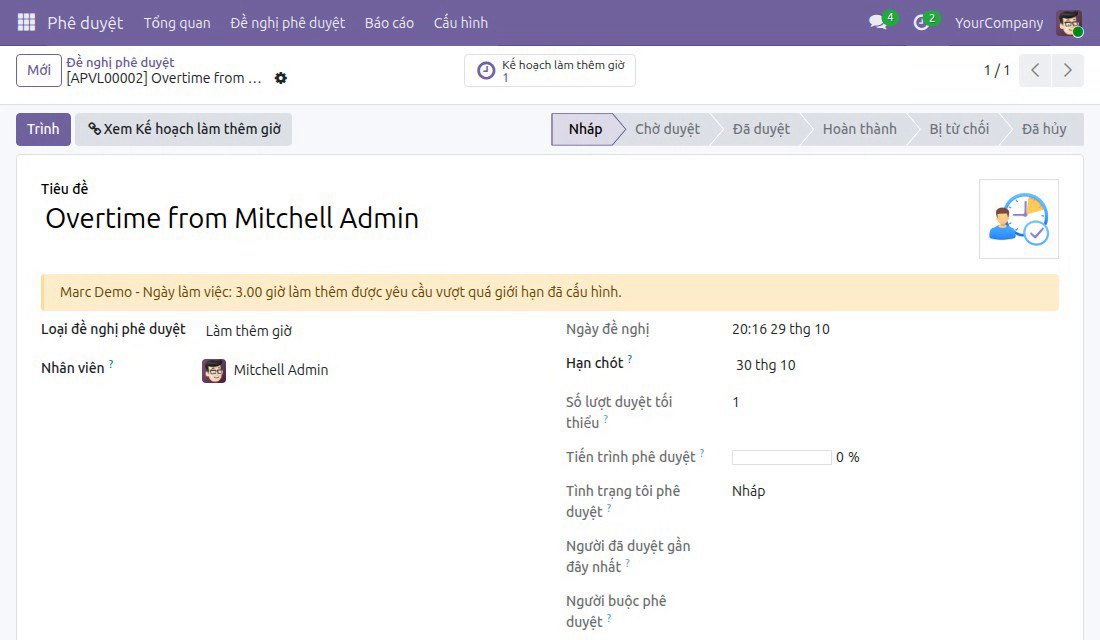This screenshot has width=1100, height=640.
Task: Select Chờ duyệt status stage
Action: tap(667, 129)
